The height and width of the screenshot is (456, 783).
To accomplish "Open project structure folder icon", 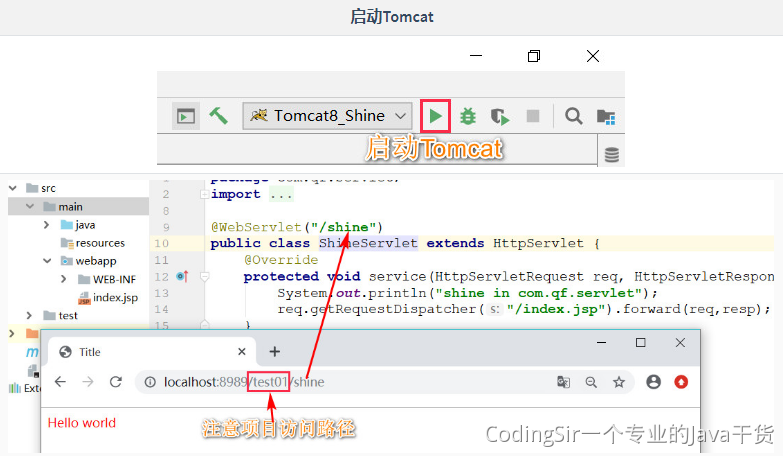I will click(x=606, y=117).
